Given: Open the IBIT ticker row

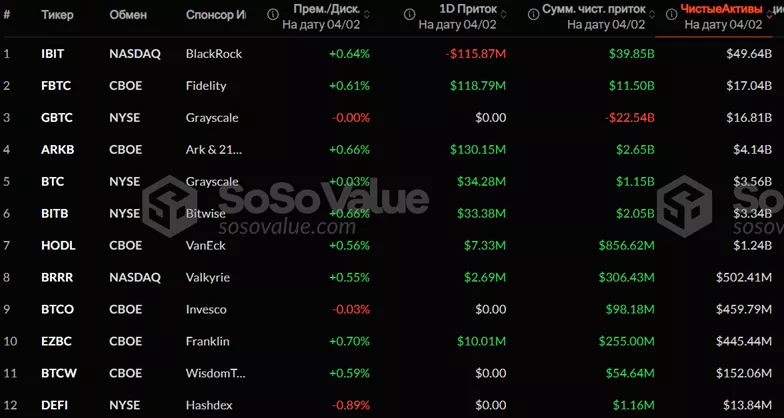Looking at the screenshot, I should pos(52,52).
